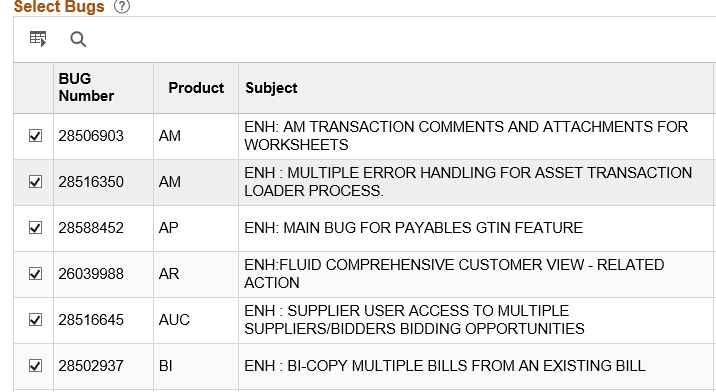Select bug number 28516645 cell
The width and height of the screenshot is (716, 392).
(91, 320)
